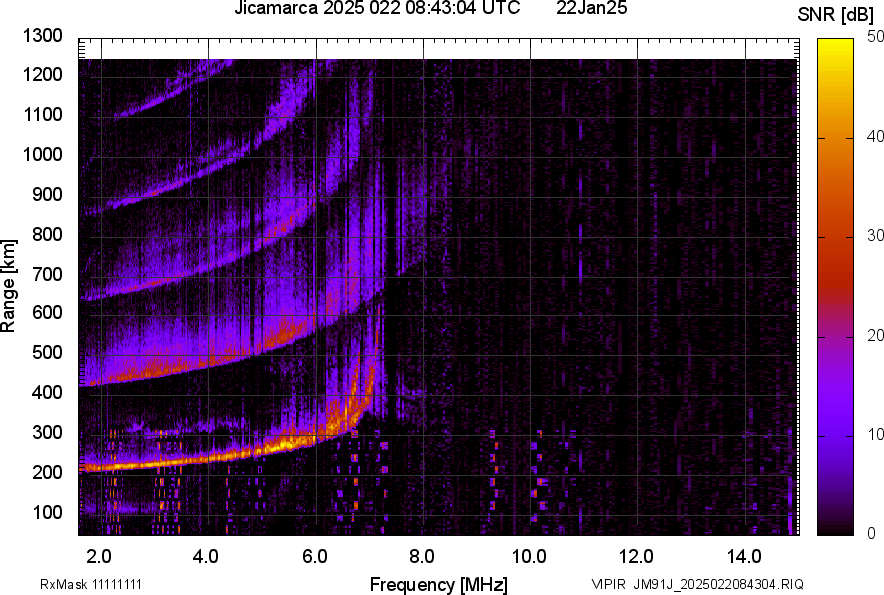Click the 700 range tick label

tap(48, 274)
